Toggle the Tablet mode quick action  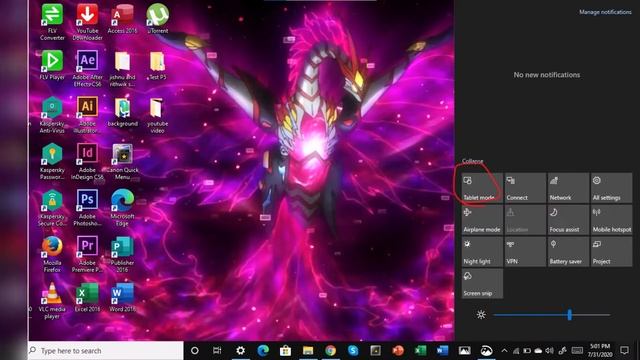tap(482, 188)
